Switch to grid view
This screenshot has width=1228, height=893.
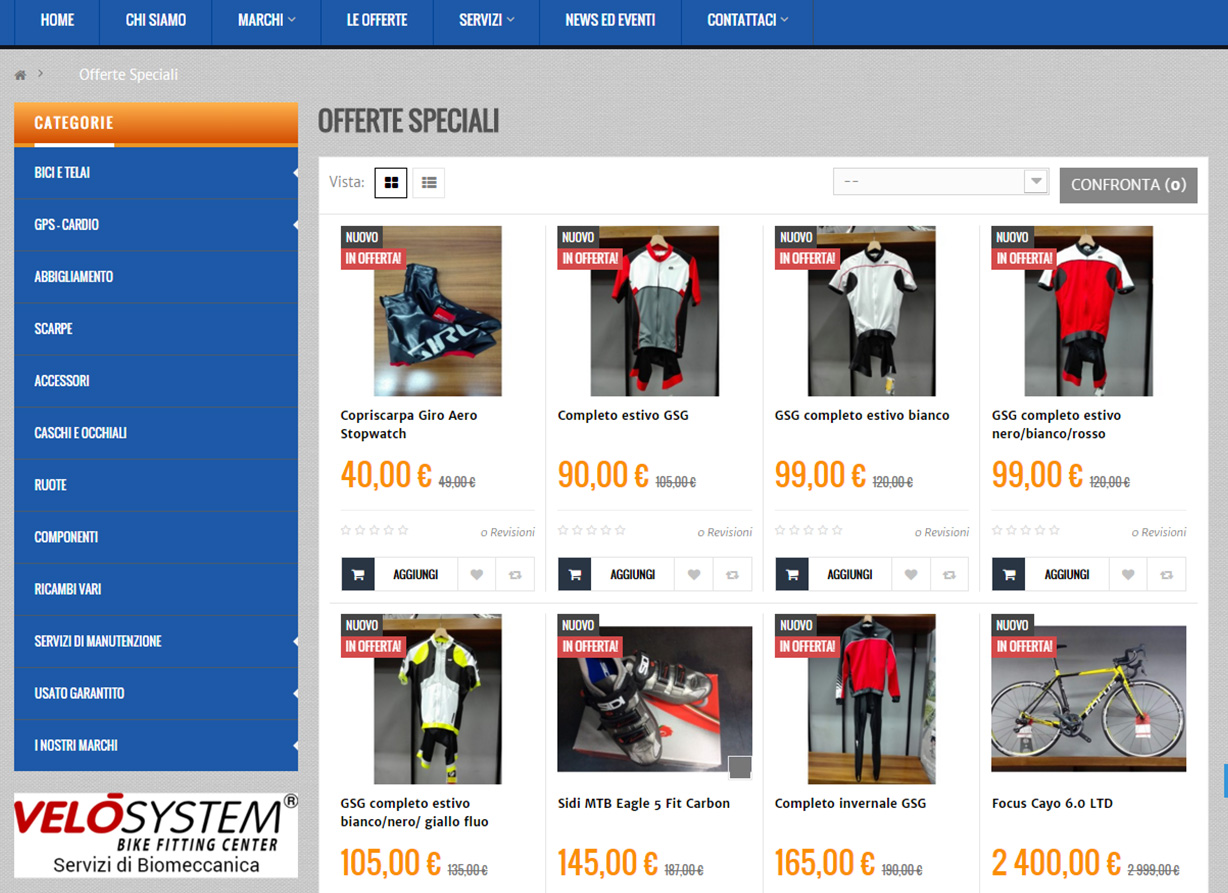pyautogui.click(x=391, y=183)
